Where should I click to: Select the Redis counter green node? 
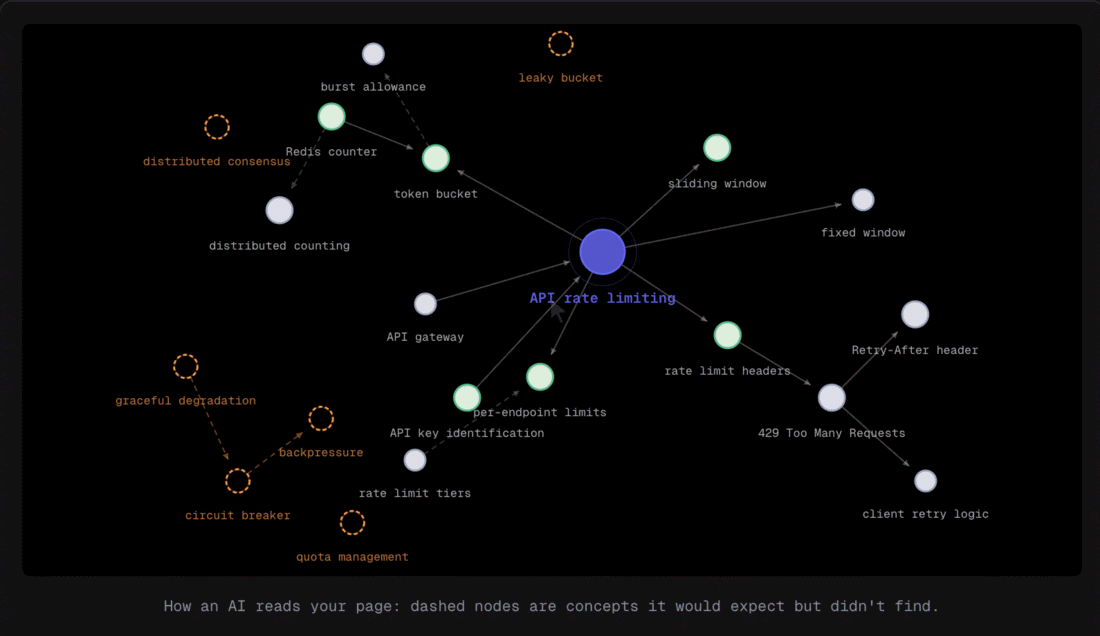pyautogui.click(x=331, y=116)
